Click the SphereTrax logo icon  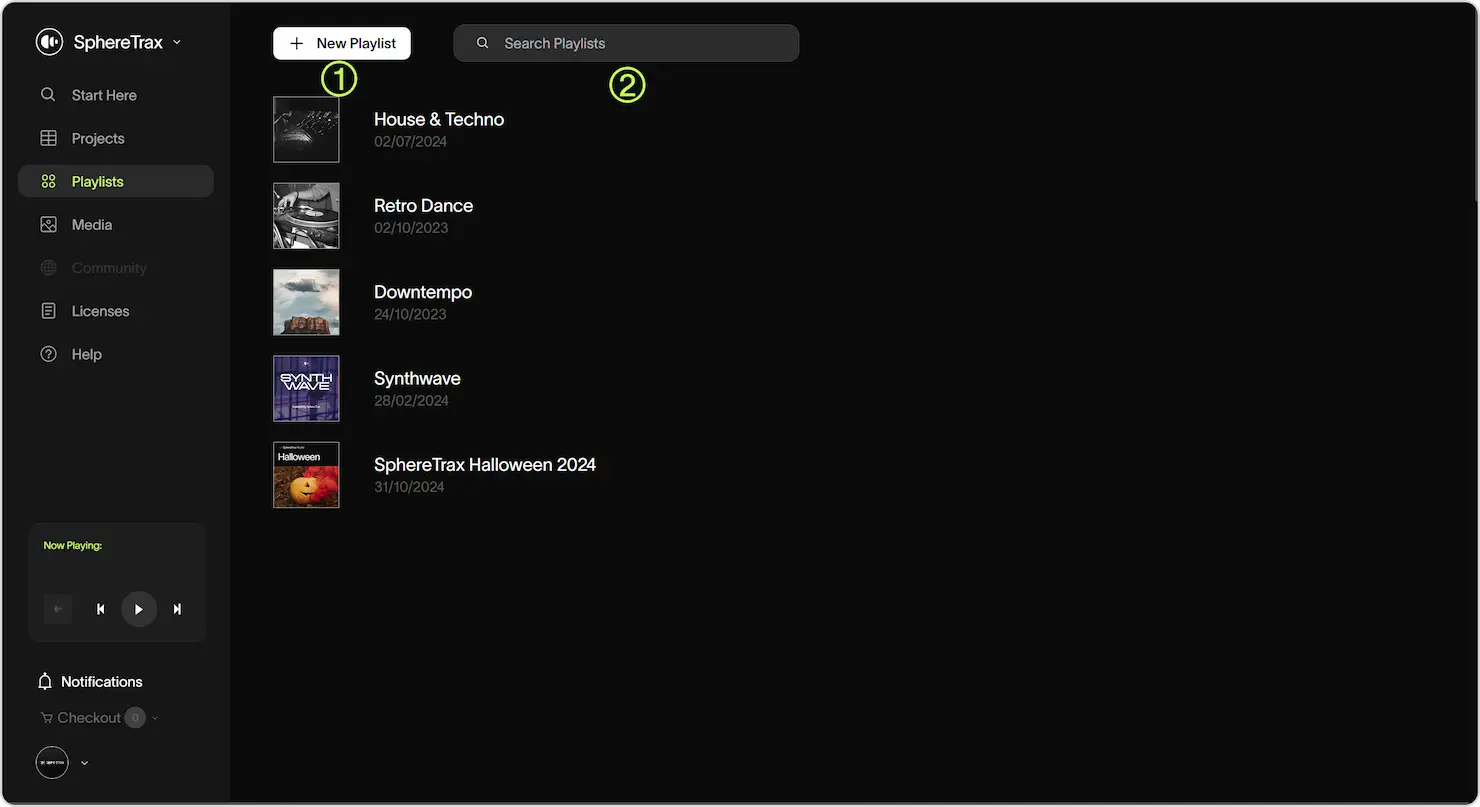click(x=49, y=41)
